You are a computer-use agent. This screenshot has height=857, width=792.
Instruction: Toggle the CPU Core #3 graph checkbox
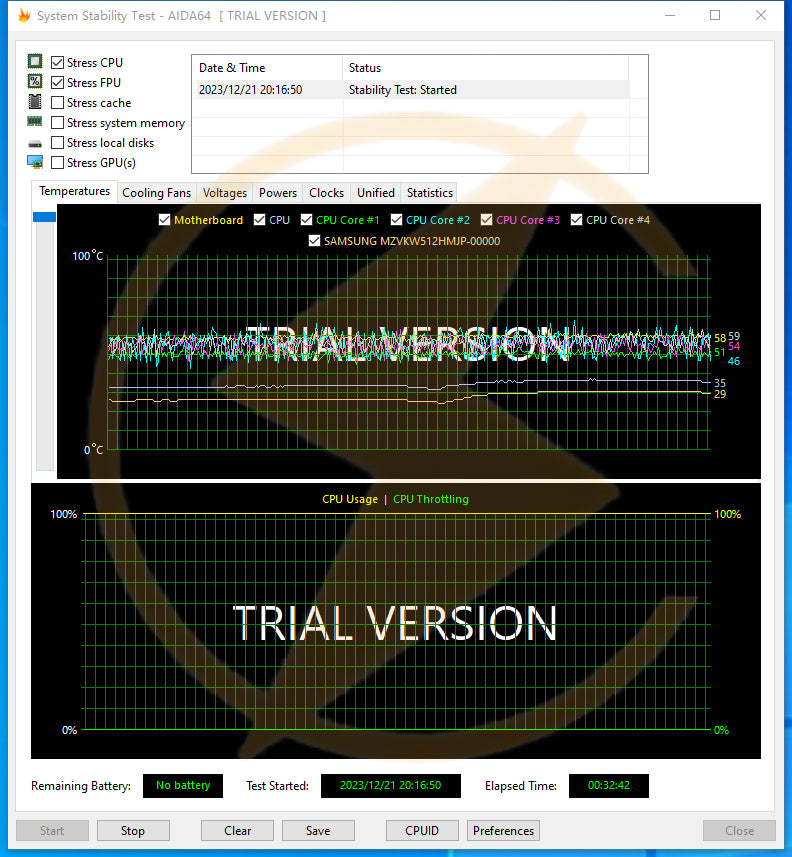487,220
